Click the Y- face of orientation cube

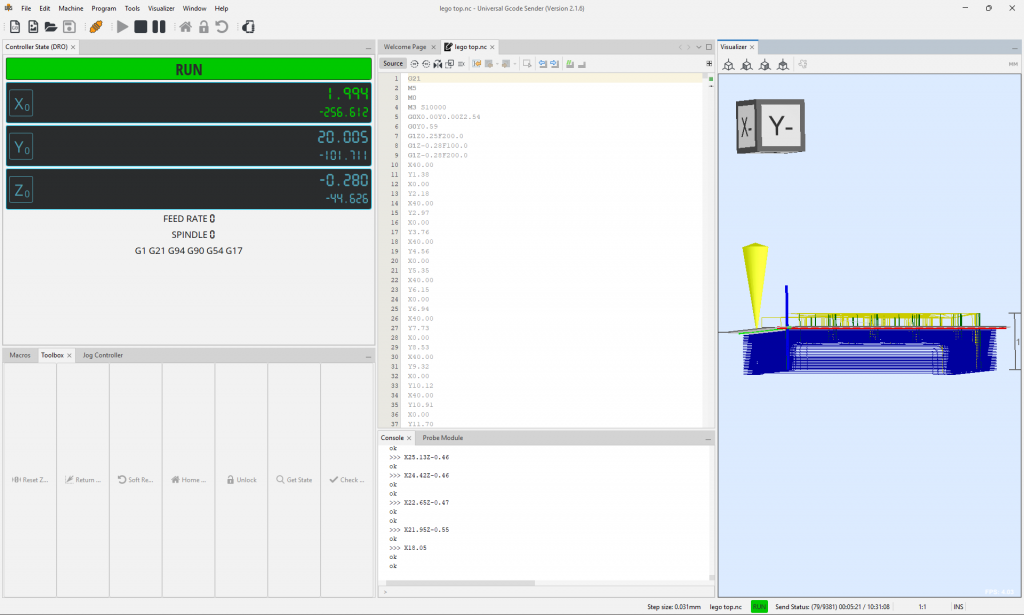(781, 127)
